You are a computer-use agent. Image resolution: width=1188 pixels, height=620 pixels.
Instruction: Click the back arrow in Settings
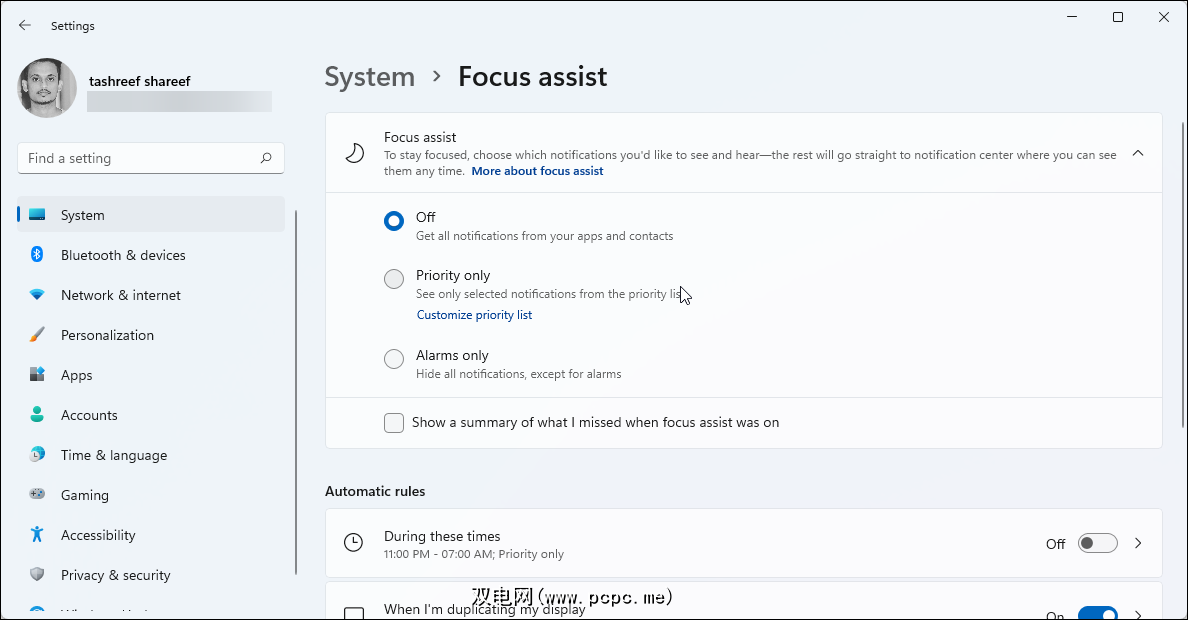(25, 25)
